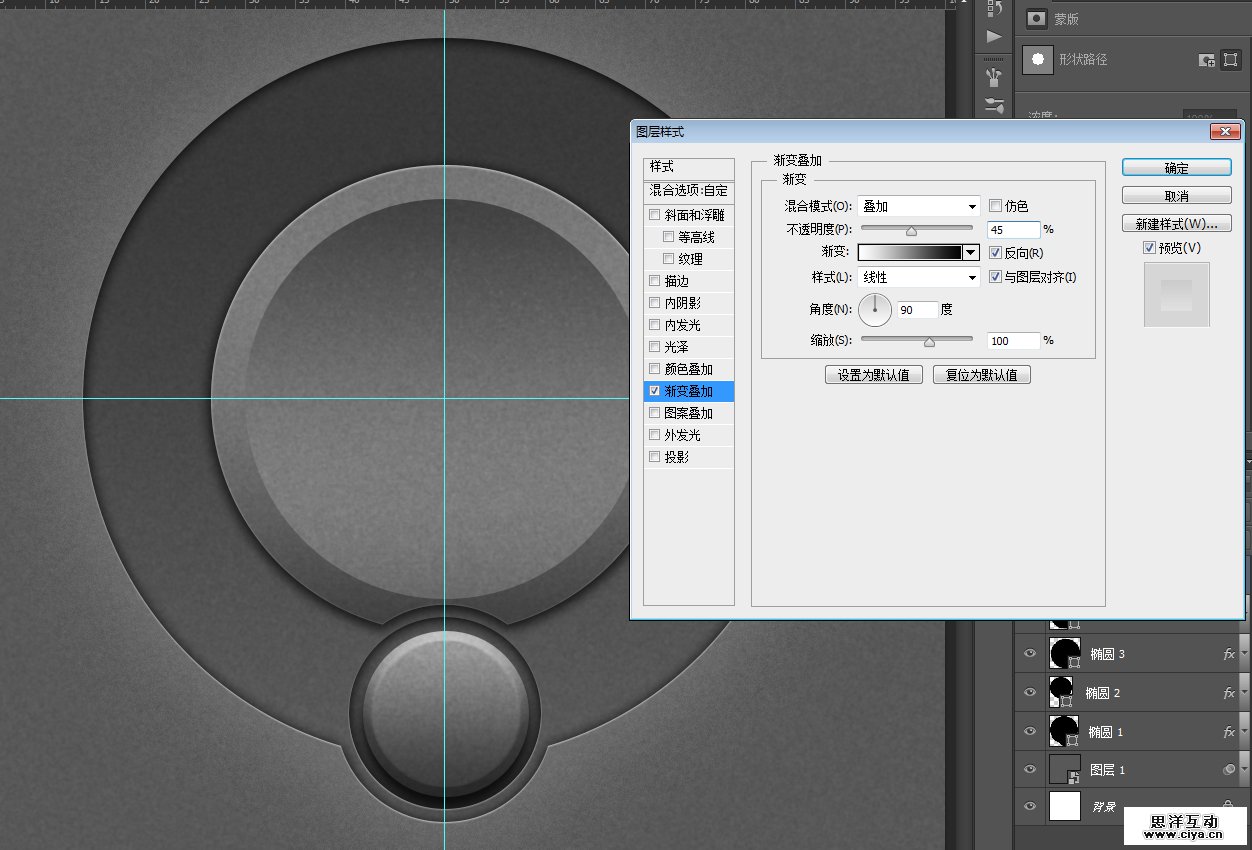Uncheck the 反向 reverse checkbox
The image size is (1252, 850).
995,253
